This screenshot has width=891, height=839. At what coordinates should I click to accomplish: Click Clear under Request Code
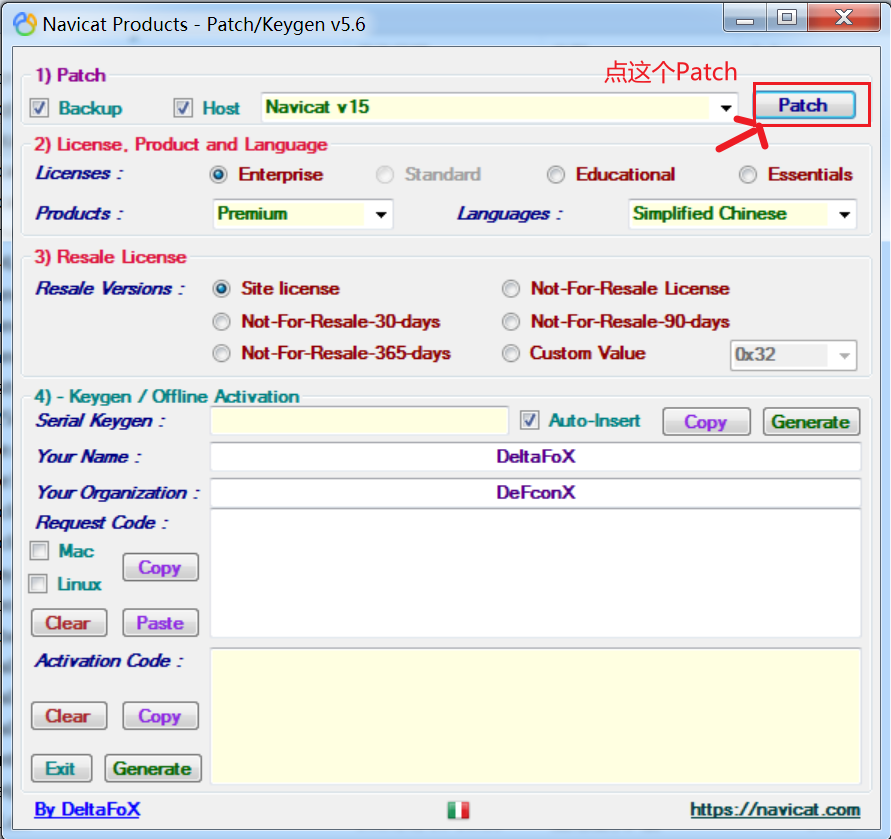(x=69, y=623)
